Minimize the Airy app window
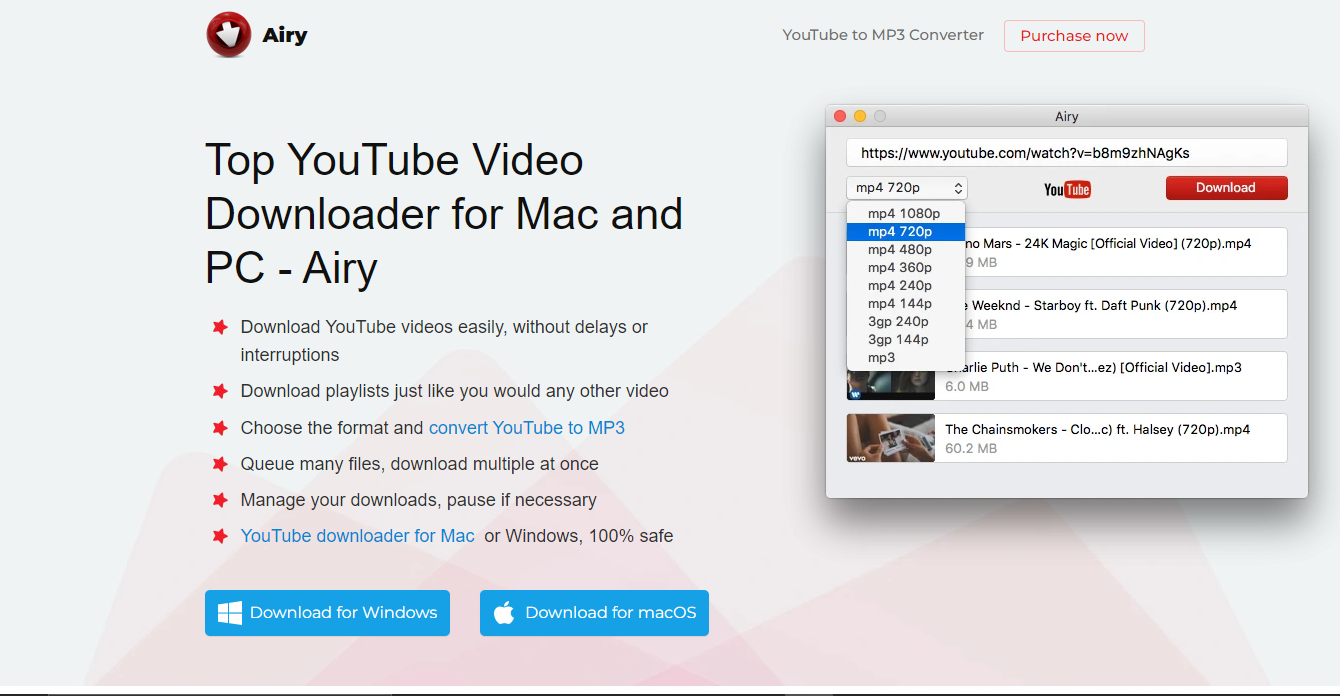The image size is (1340, 696). pyautogui.click(x=860, y=116)
